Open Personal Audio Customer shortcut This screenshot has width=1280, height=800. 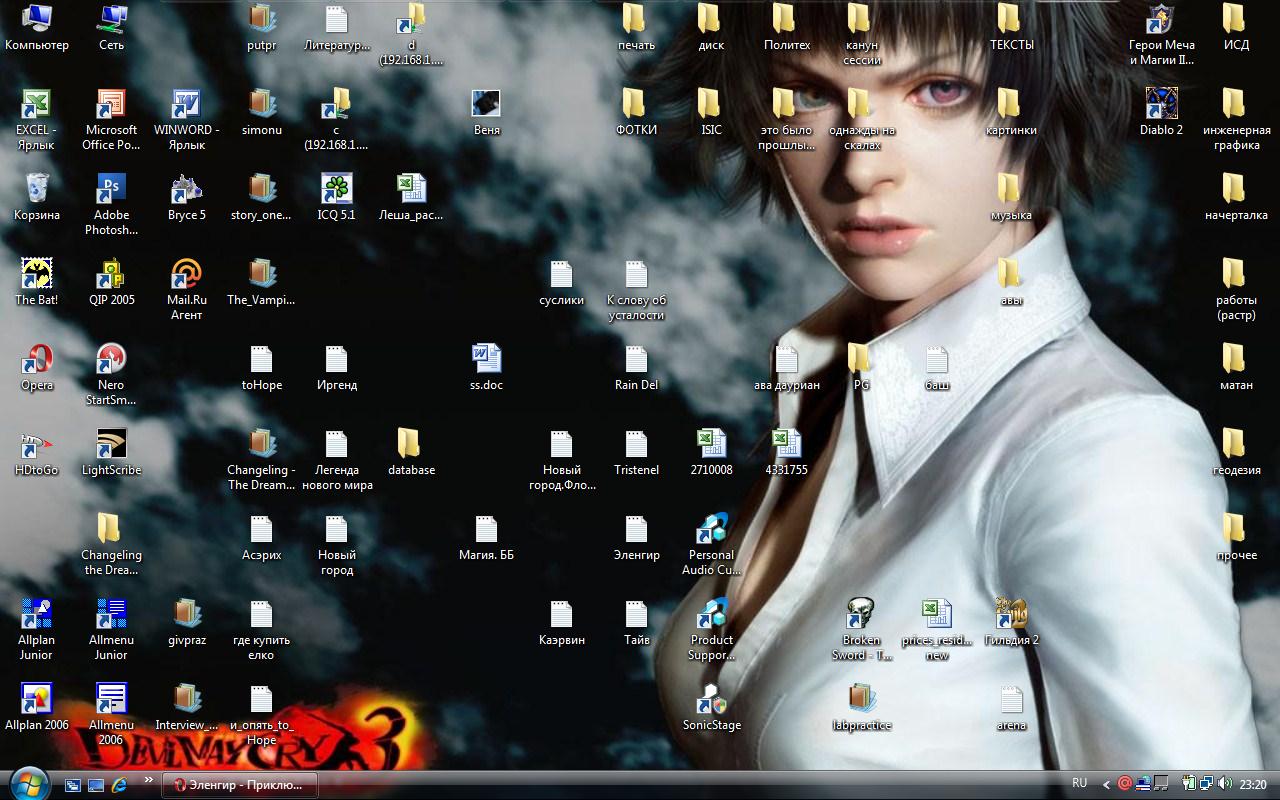[711, 544]
